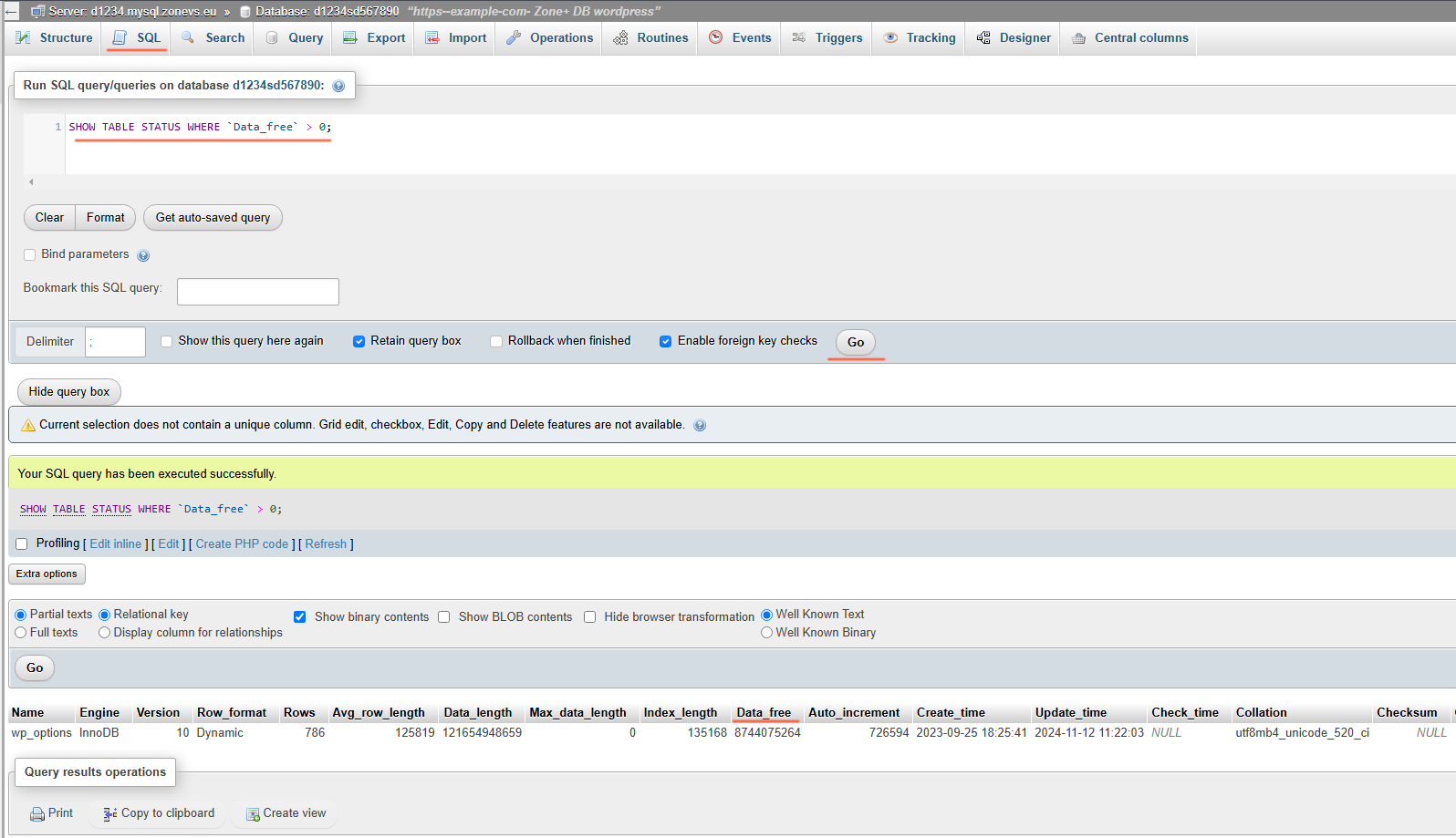Sort results by the Data_free column header
This screenshot has height=838, width=1456.
point(764,713)
